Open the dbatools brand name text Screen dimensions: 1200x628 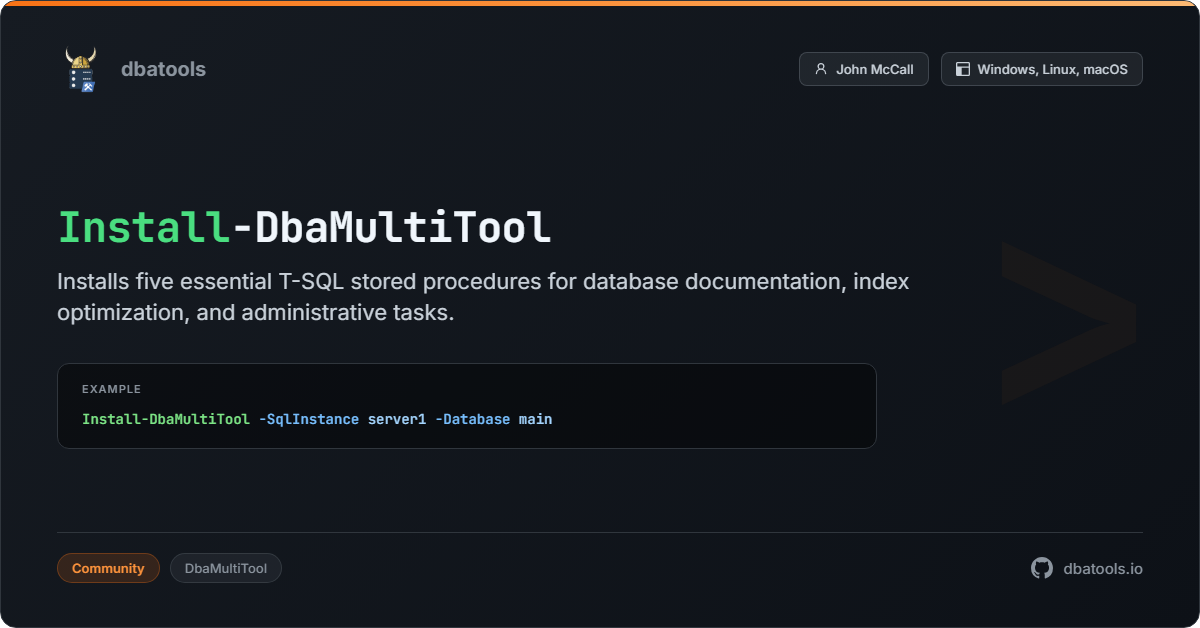coord(163,69)
